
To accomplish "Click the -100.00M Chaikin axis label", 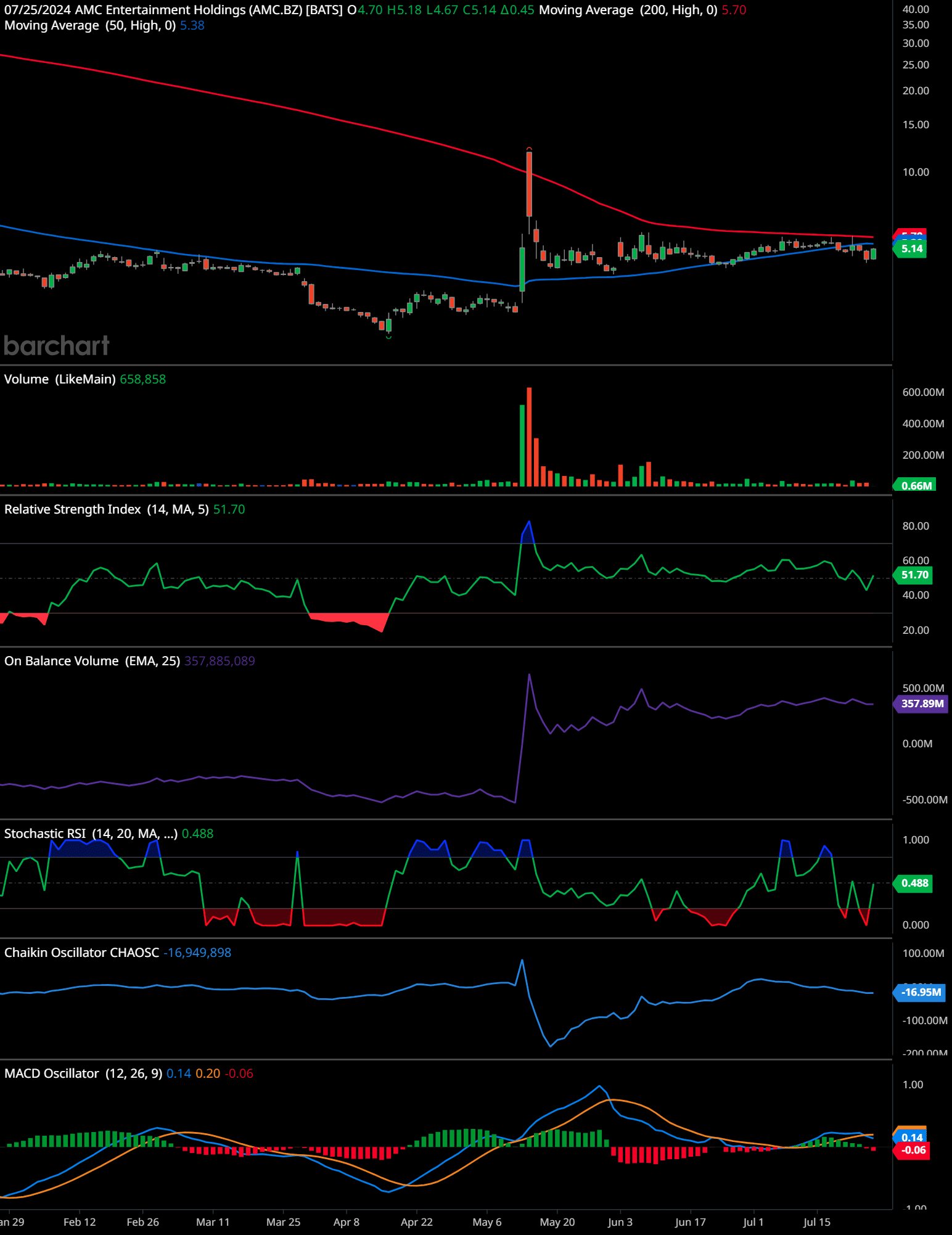I will point(925,1020).
